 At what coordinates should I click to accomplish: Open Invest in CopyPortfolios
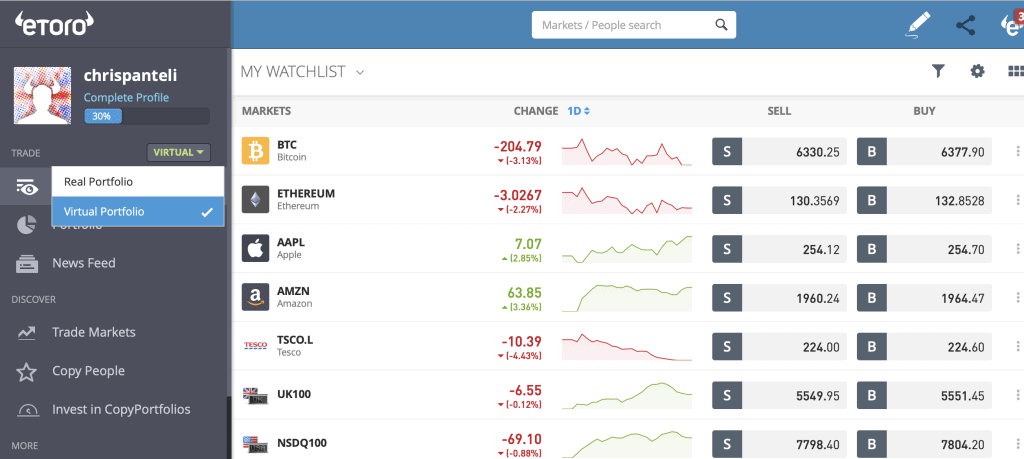pyautogui.click(x=121, y=409)
